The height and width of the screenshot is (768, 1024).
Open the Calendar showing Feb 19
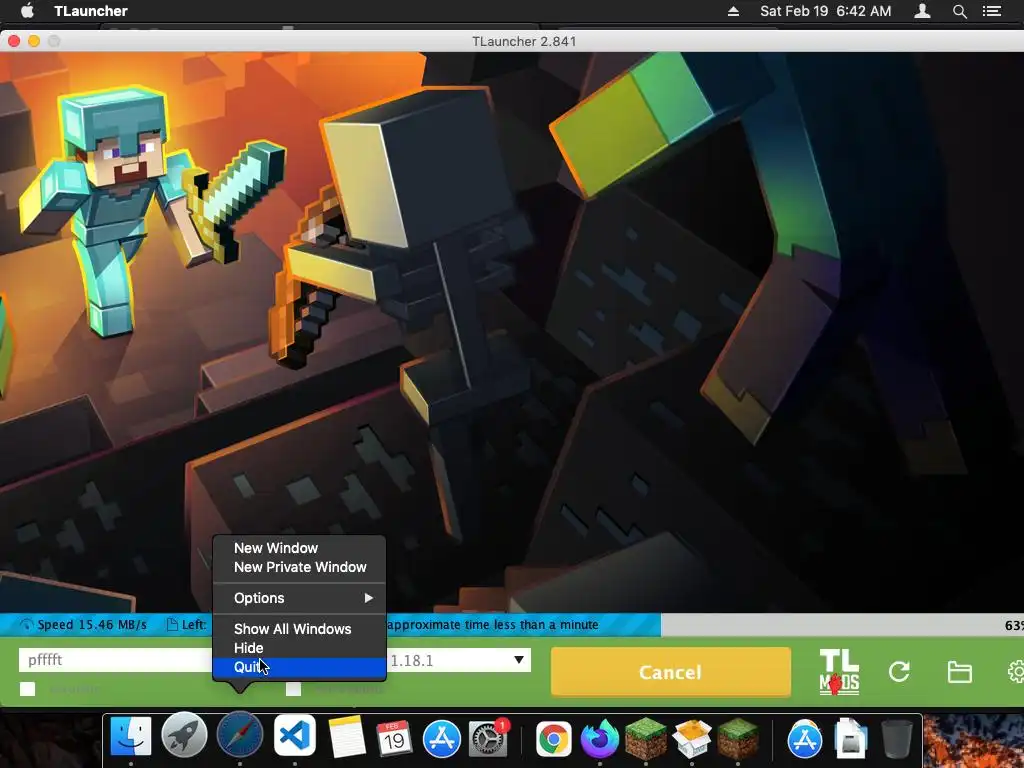point(393,739)
